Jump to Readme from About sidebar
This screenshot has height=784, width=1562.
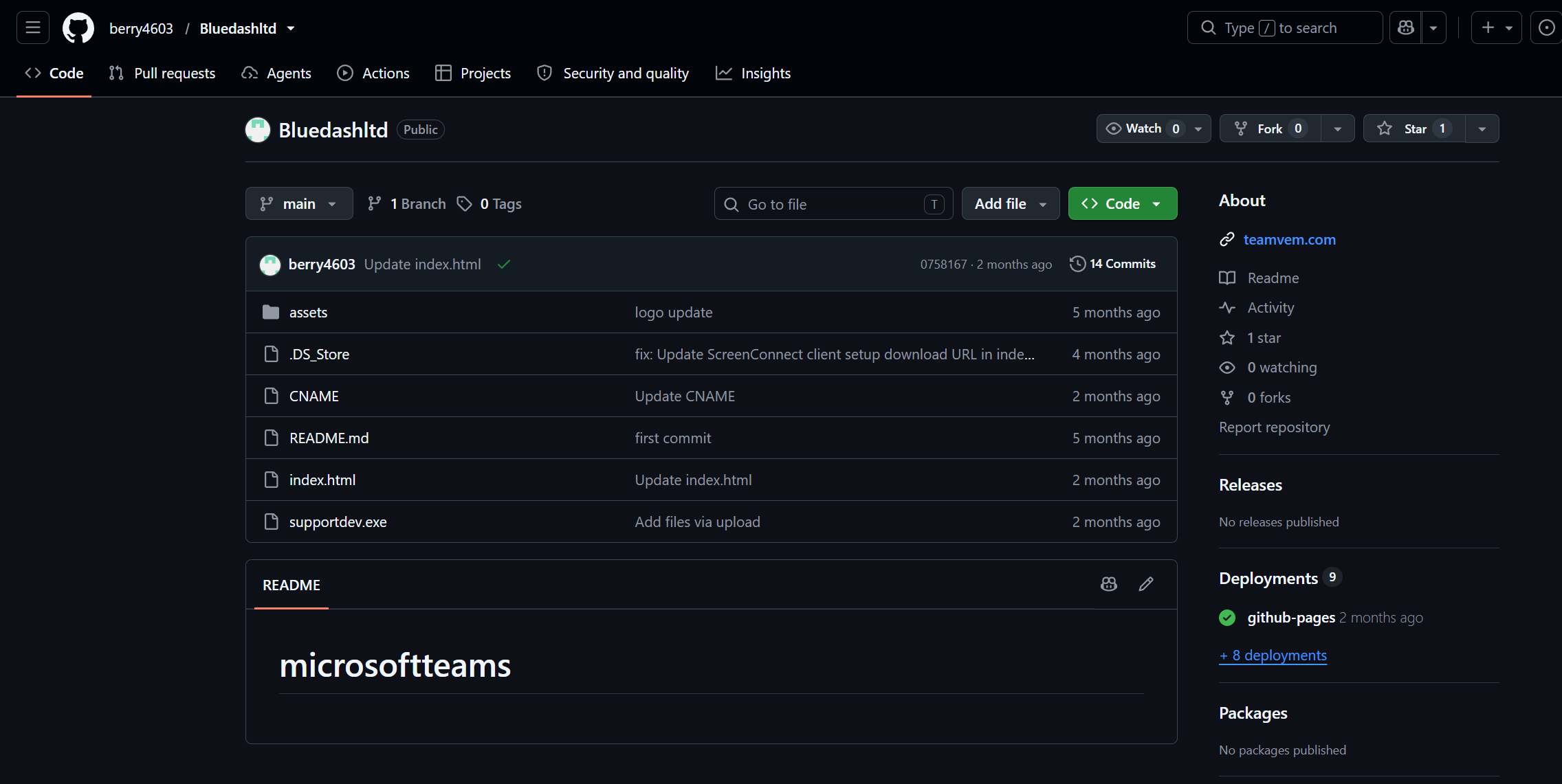coord(1273,278)
